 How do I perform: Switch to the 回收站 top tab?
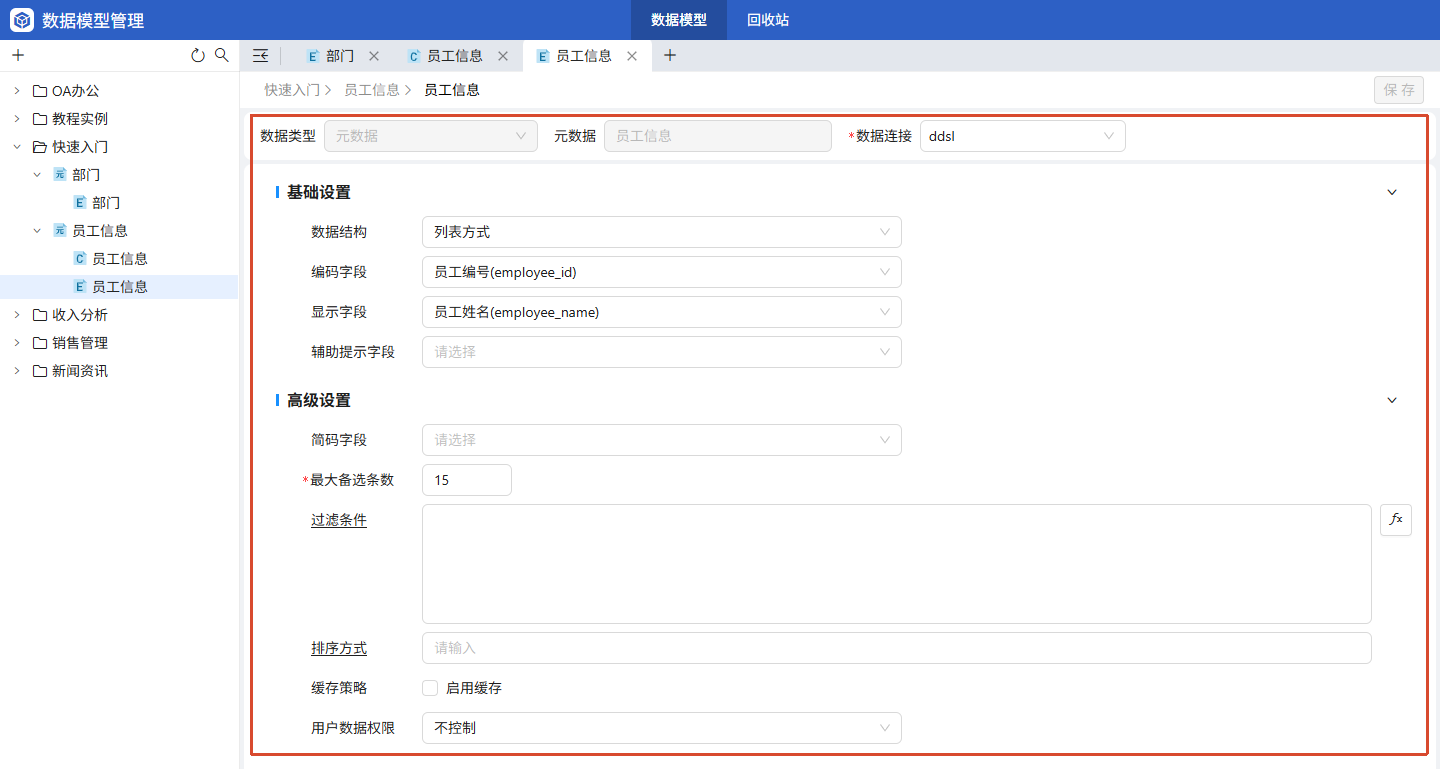768,20
